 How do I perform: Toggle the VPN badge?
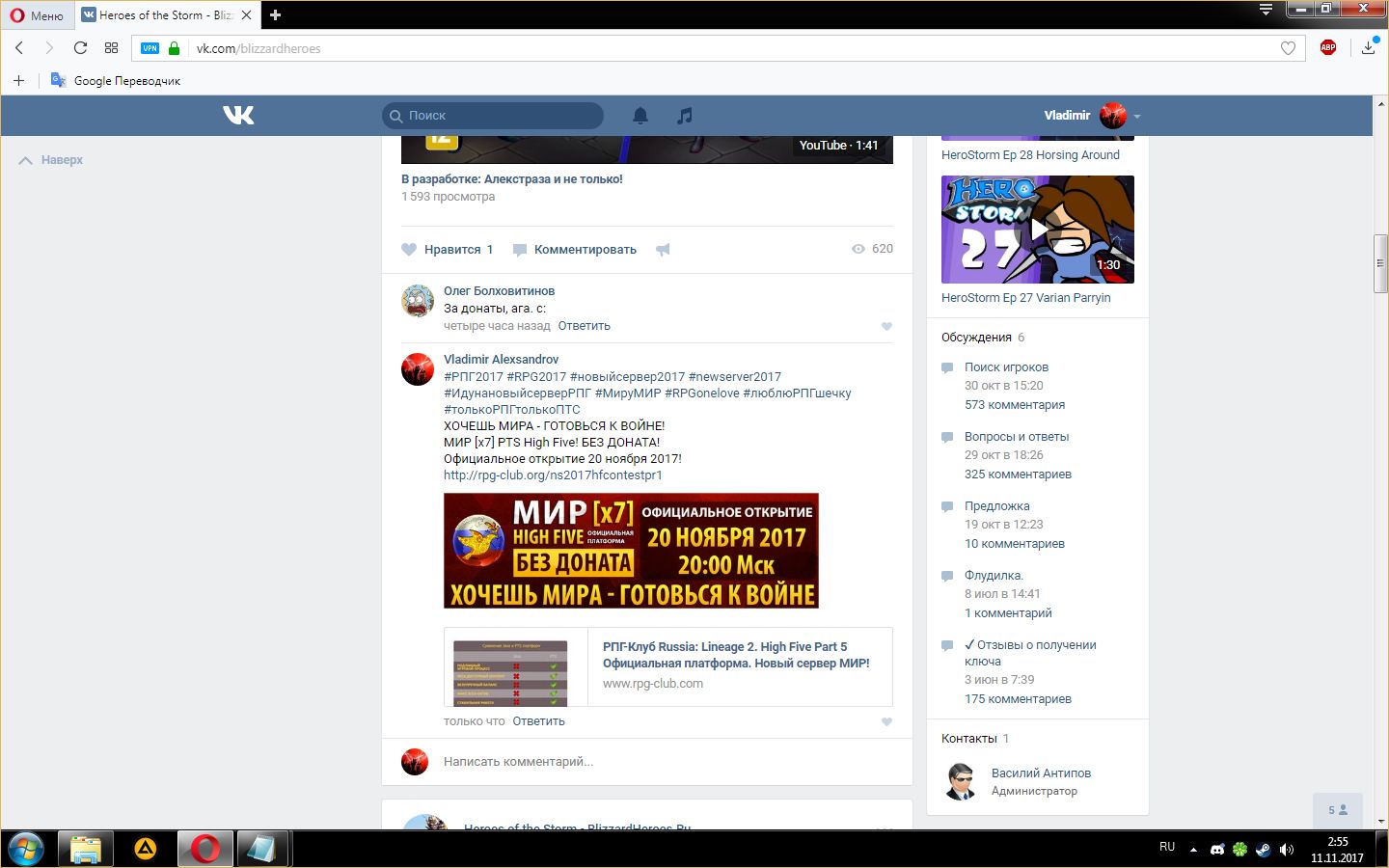pos(150,48)
